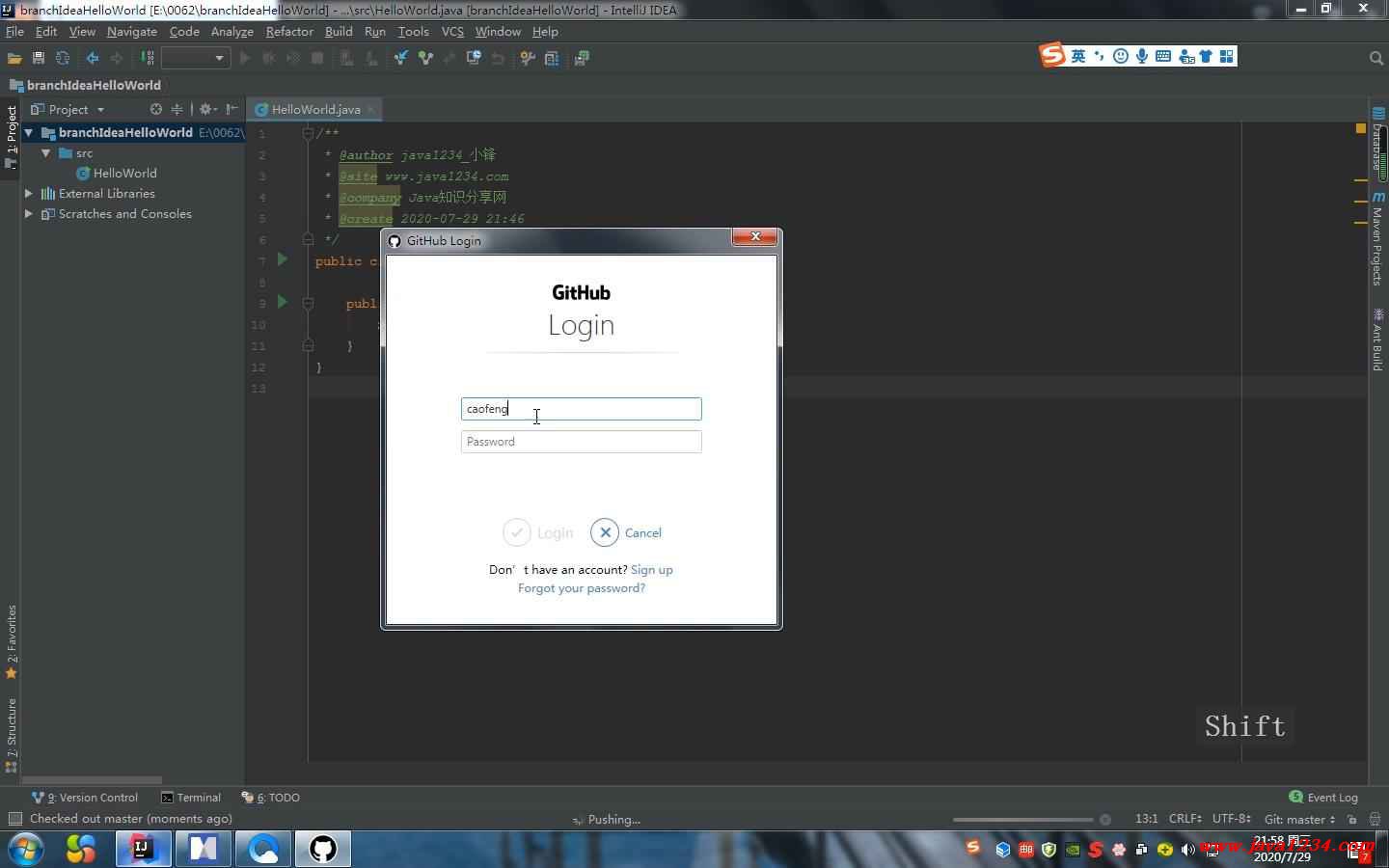Open the File menu

click(14, 32)
